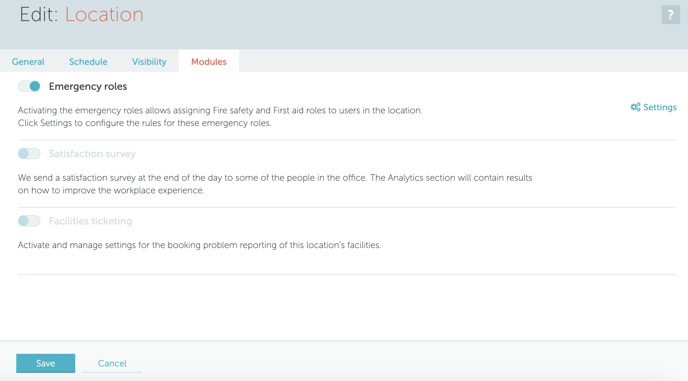
Task: Open the Settings text link for Emergency roles
Action: click(x=659, y=107)
